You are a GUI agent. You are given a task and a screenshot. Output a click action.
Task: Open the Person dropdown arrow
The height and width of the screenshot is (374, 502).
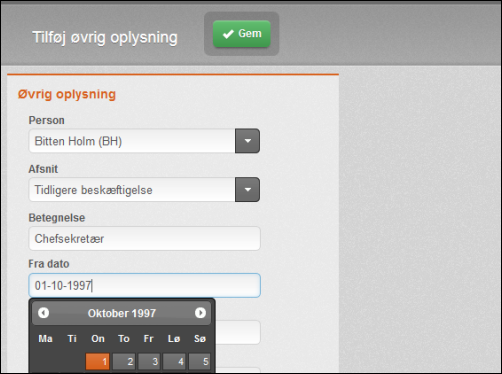(x=247, y=141)
